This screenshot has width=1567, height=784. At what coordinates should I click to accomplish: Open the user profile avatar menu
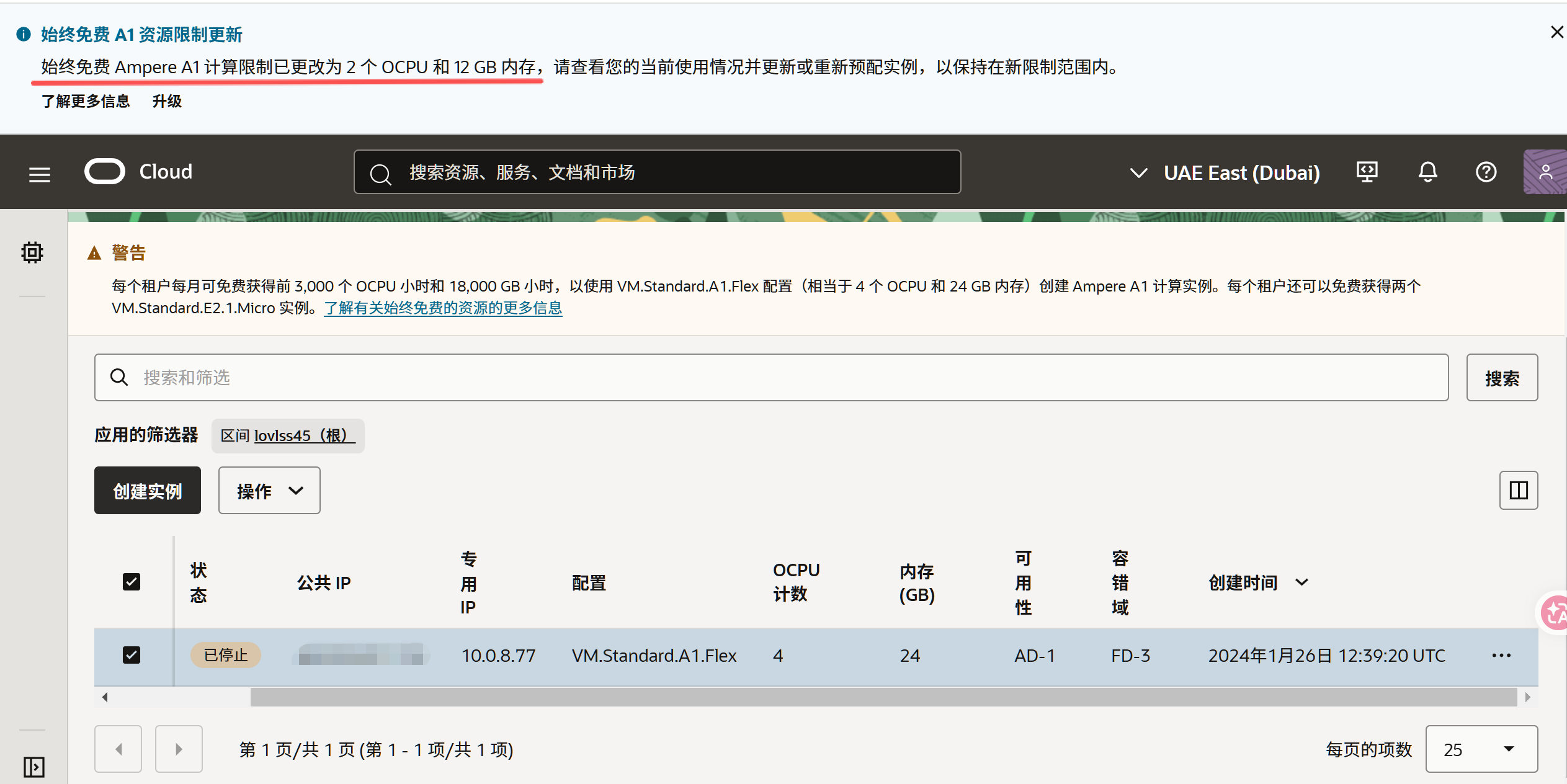(1545, 172)
